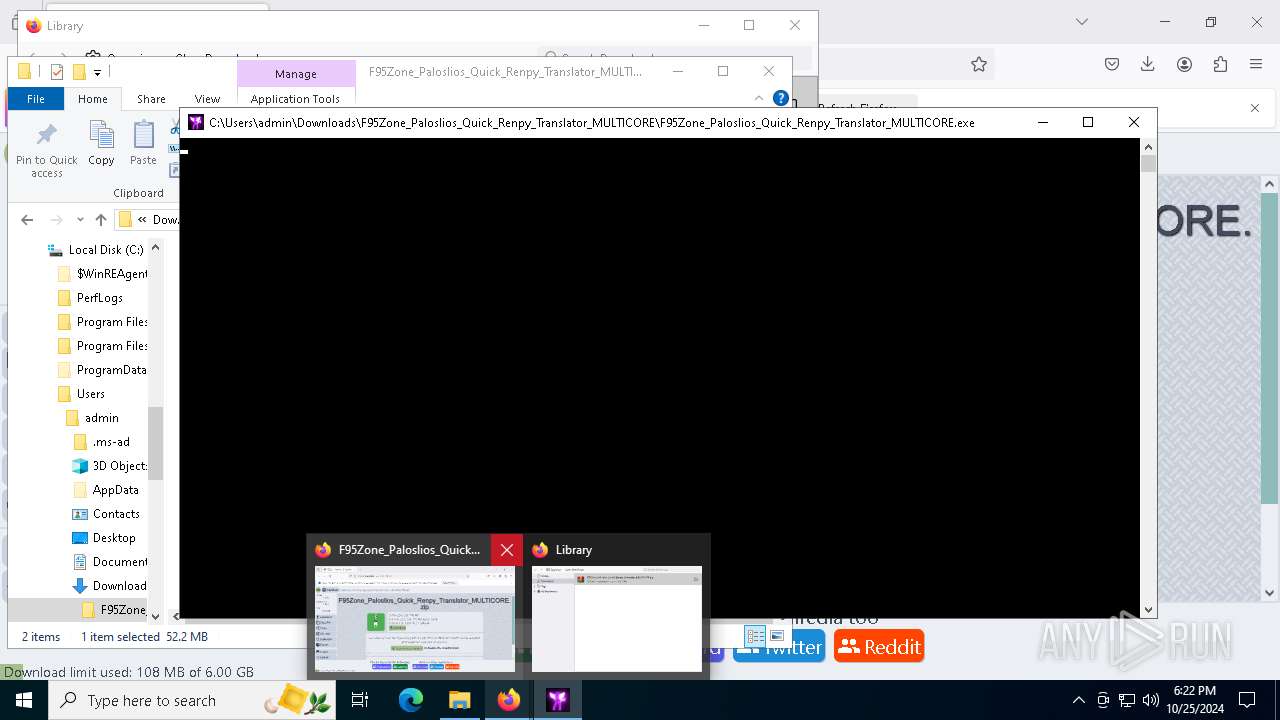The image size is (1280, 720).
Task: Show hidden system tray icons
Action: 1078,700
